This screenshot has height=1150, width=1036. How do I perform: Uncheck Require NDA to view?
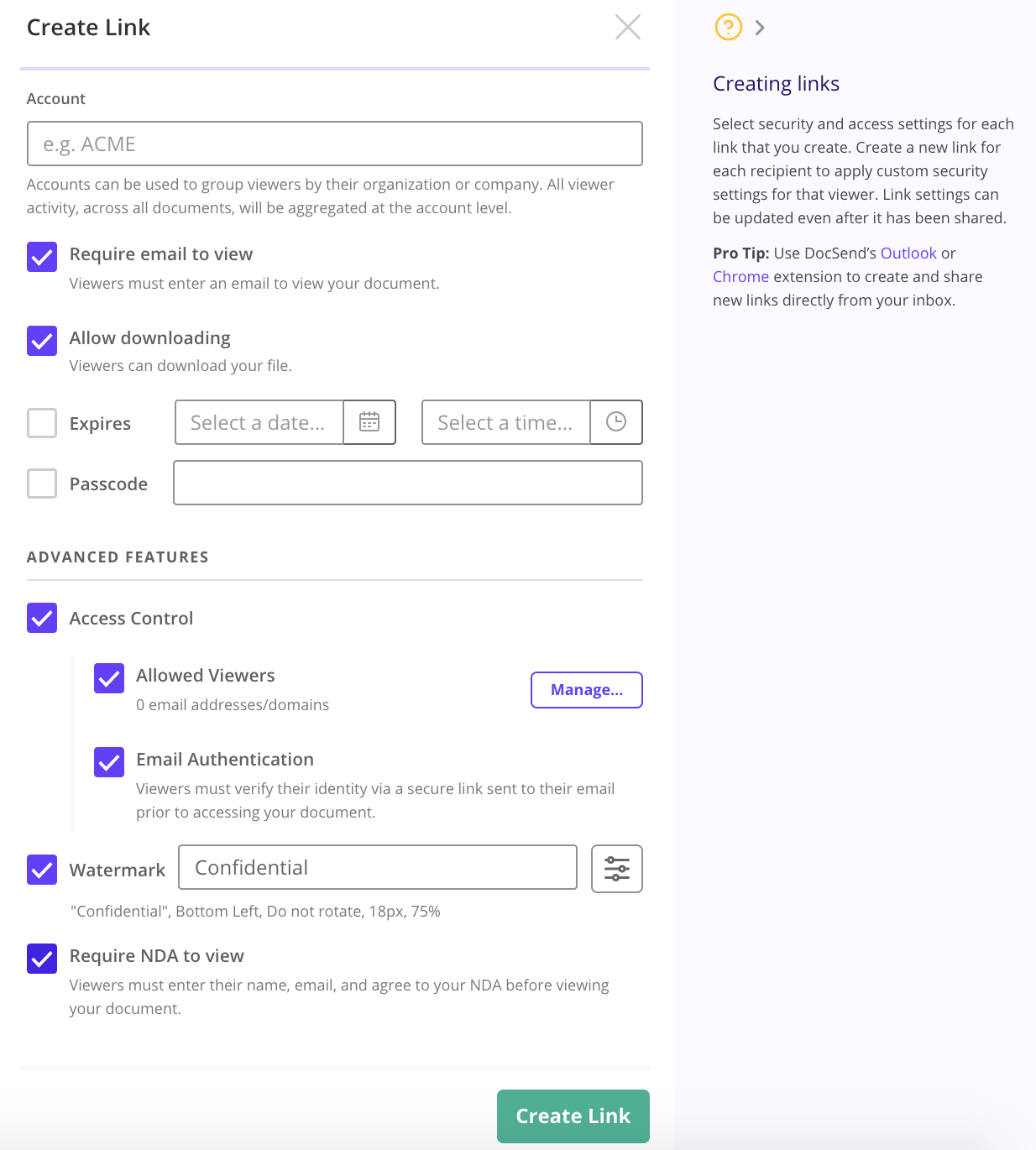pos(42,959)
